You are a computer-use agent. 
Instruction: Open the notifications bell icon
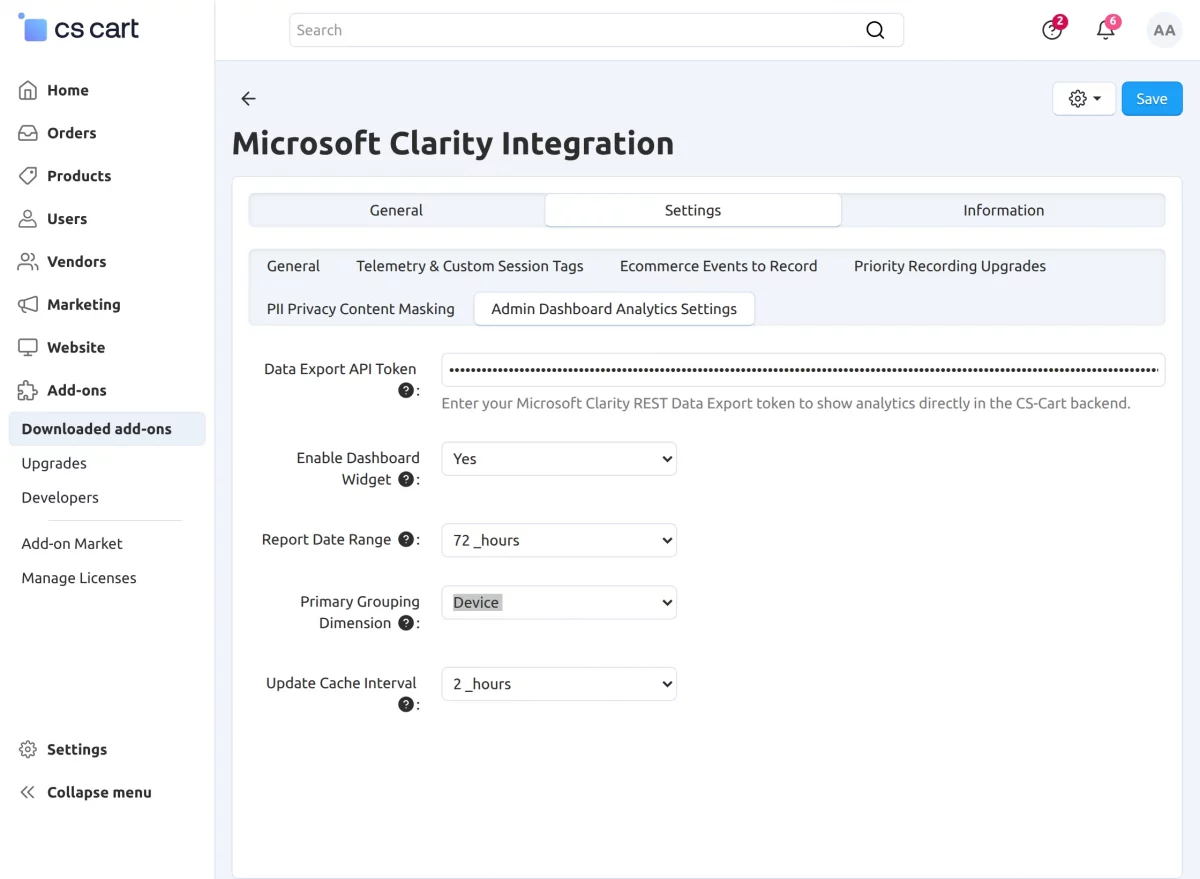(1106, 30)
